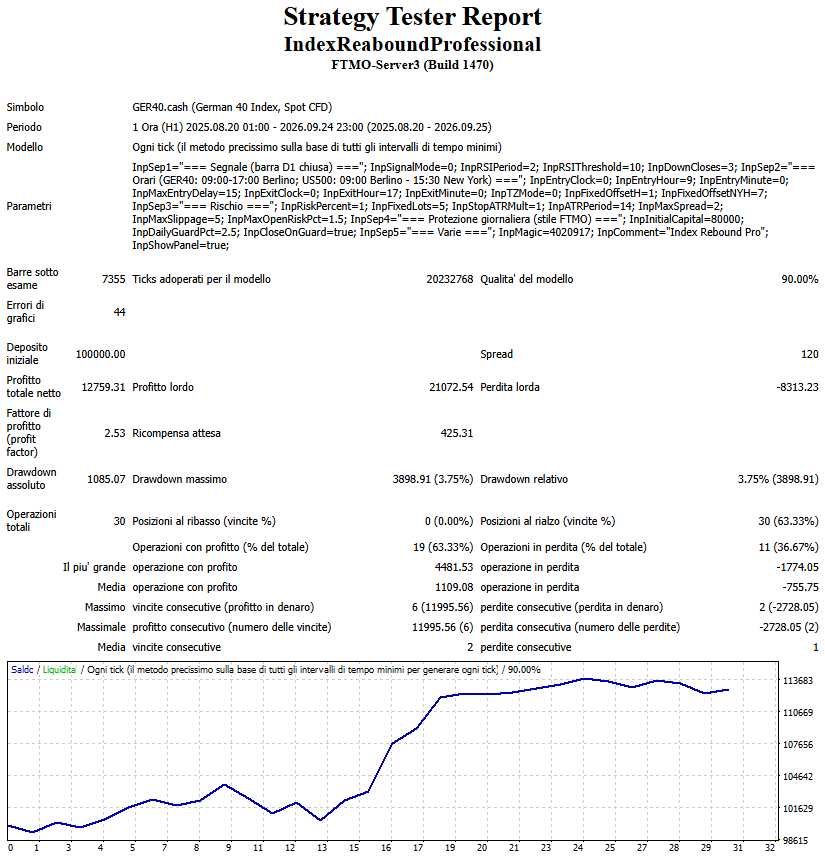Click the chart axis value '113683'
This screenshot has width=825, height=859.
[x=798, y=681]
